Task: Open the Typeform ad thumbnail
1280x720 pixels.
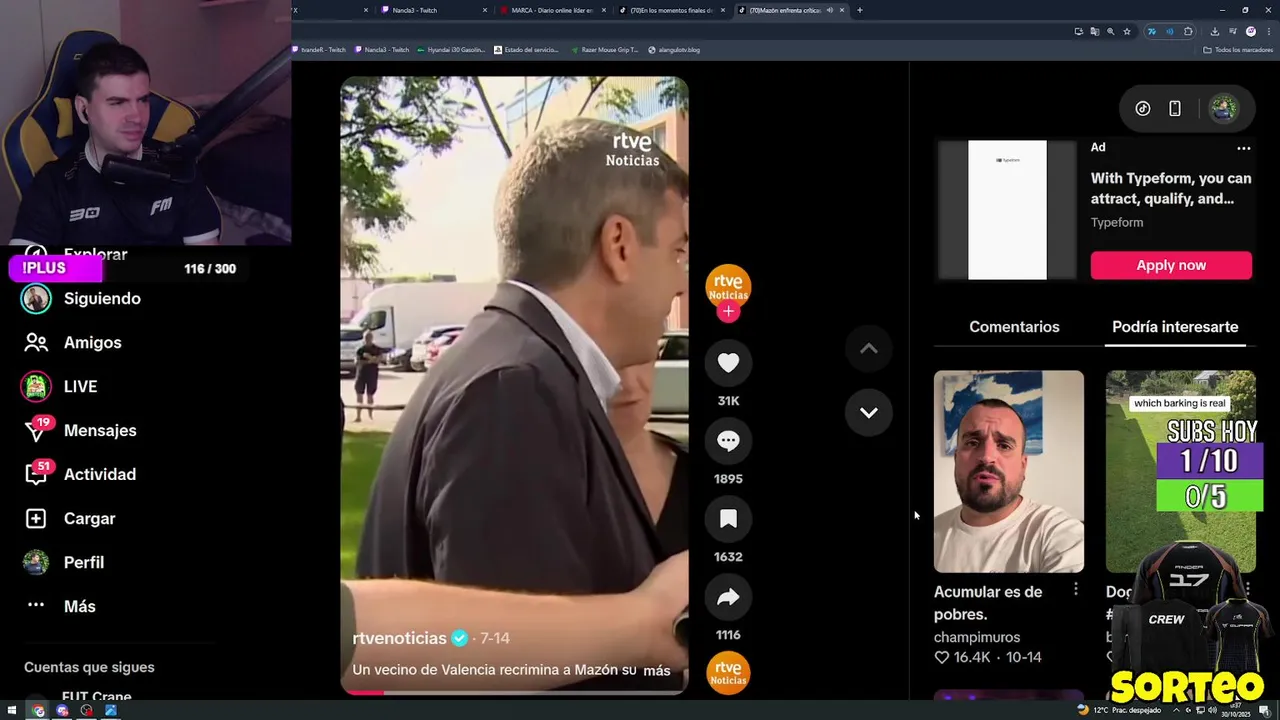Action: [1007, 210]
